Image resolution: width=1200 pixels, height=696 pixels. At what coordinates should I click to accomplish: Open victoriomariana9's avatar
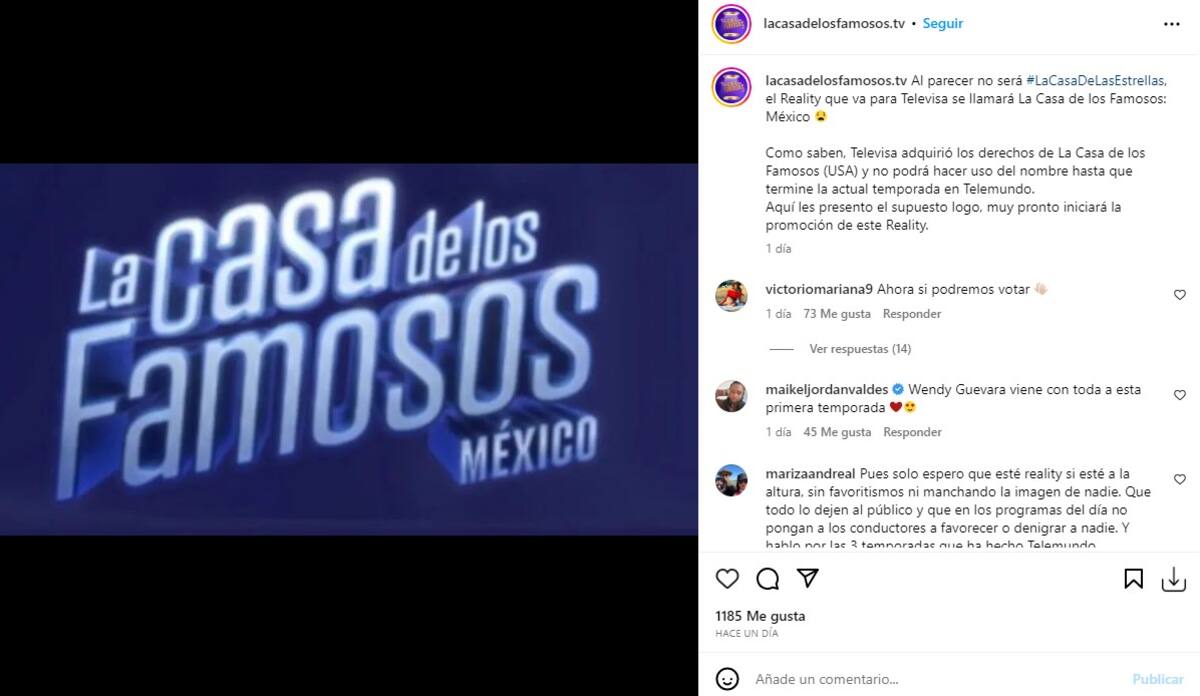(x=731, y=296)
